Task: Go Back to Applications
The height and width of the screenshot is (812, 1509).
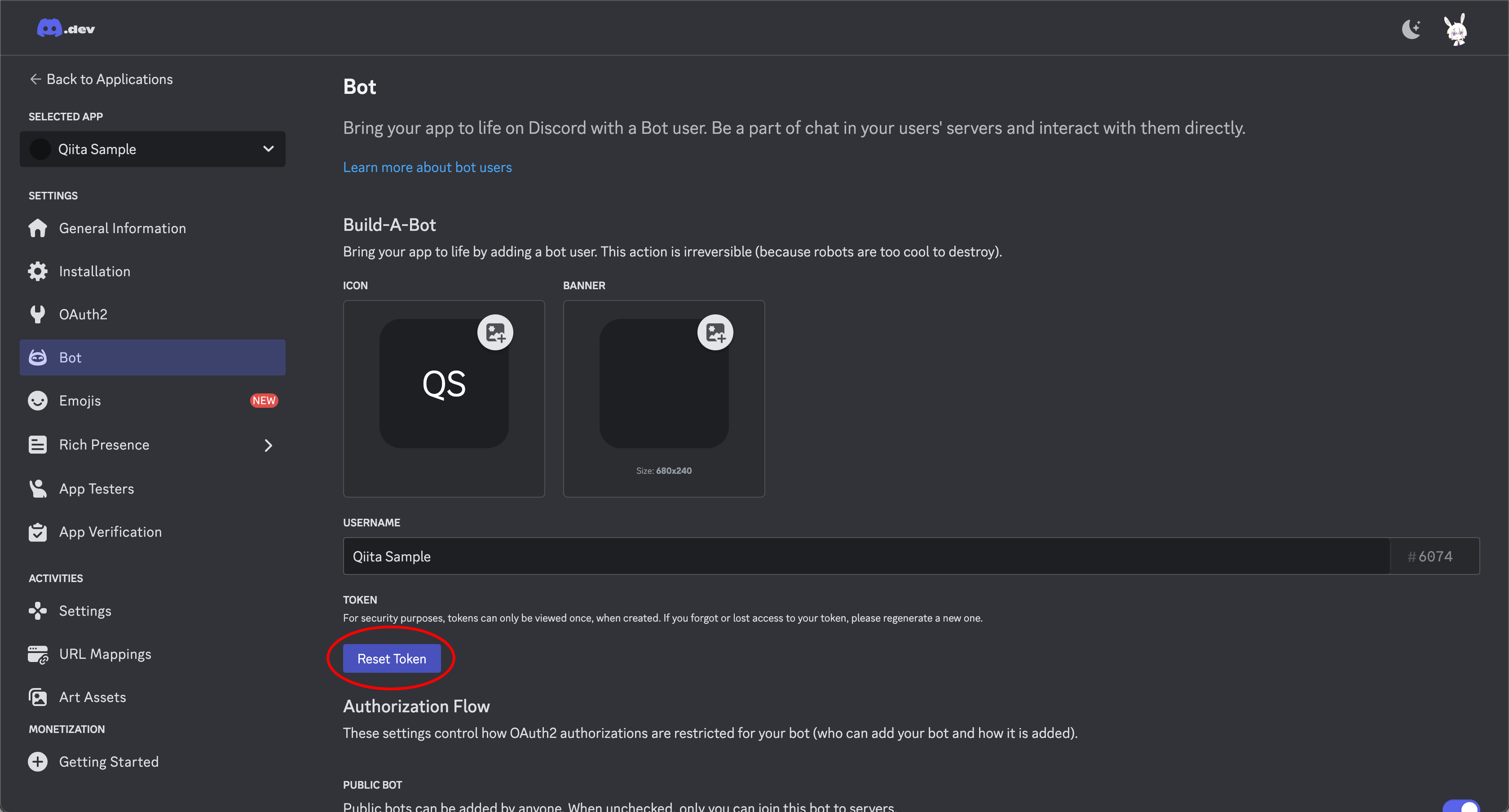Action: tap(101, 79)
